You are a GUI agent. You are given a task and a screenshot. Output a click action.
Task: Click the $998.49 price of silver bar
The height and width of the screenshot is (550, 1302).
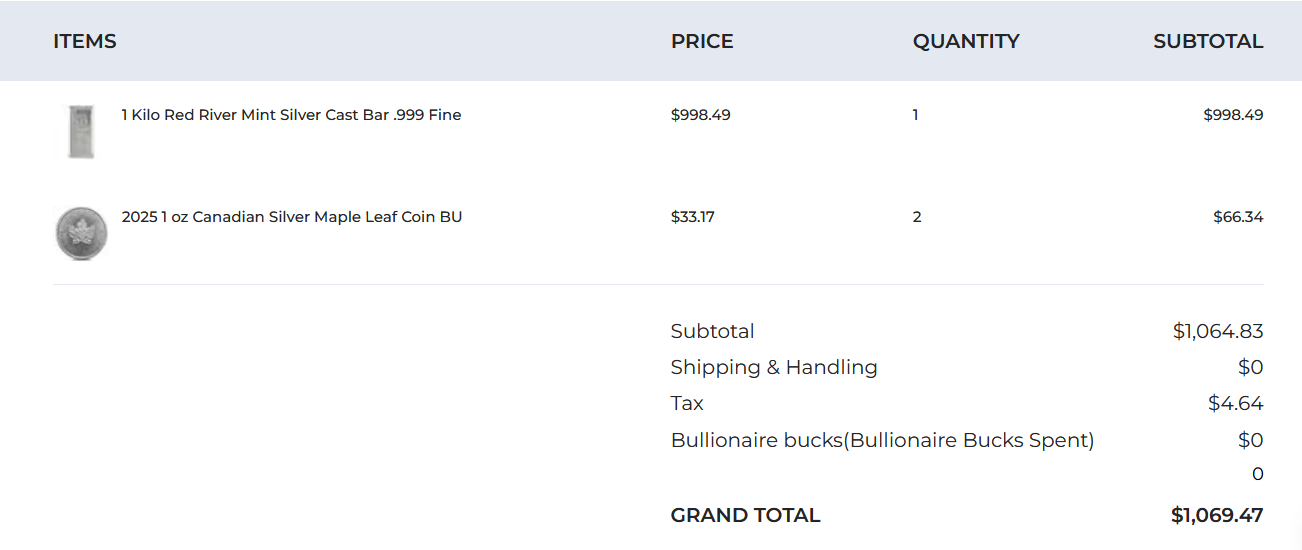pyautogui.click(x=700, y=115)
